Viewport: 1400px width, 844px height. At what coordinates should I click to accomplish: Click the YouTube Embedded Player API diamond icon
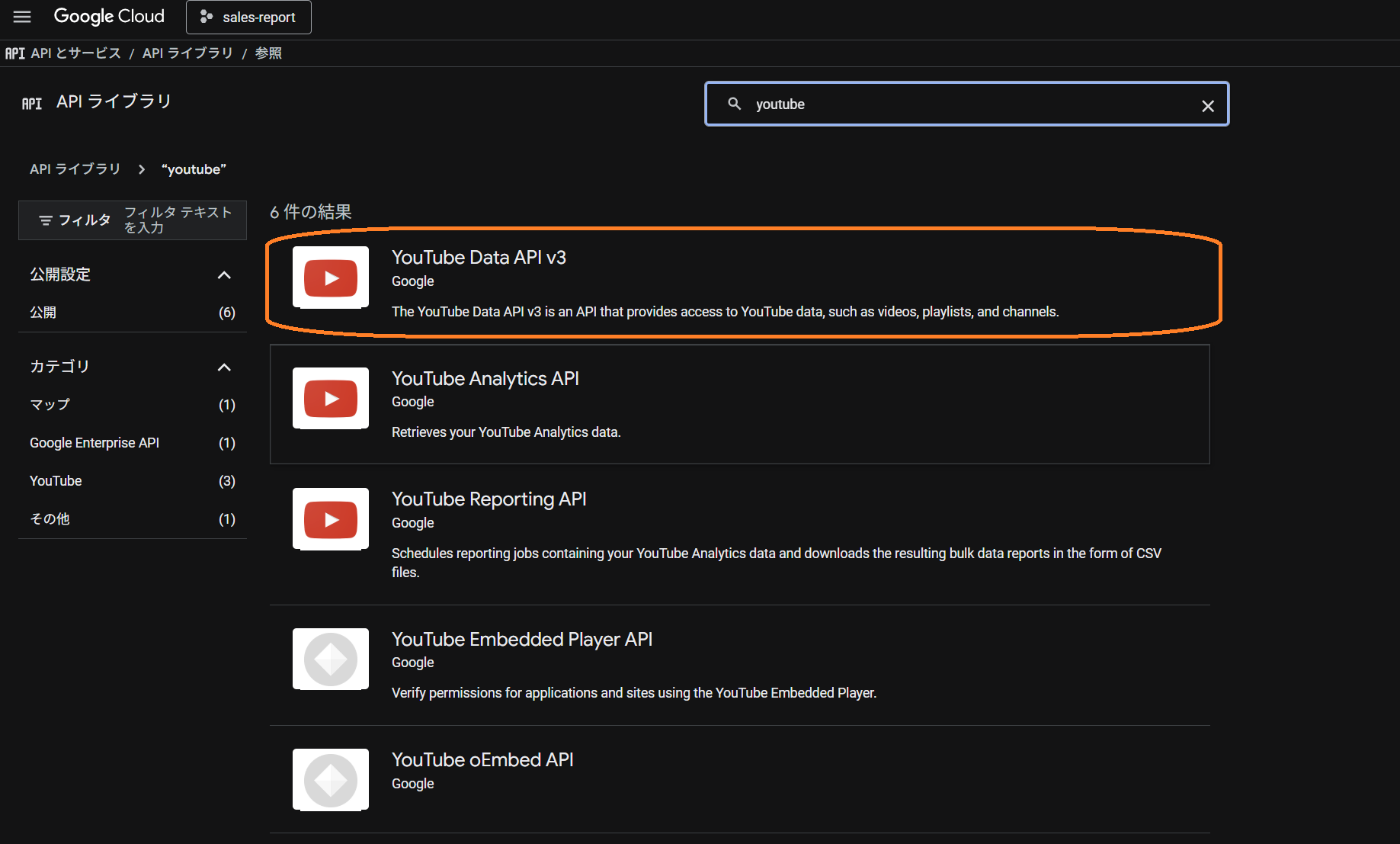click(x=330, y=659)
